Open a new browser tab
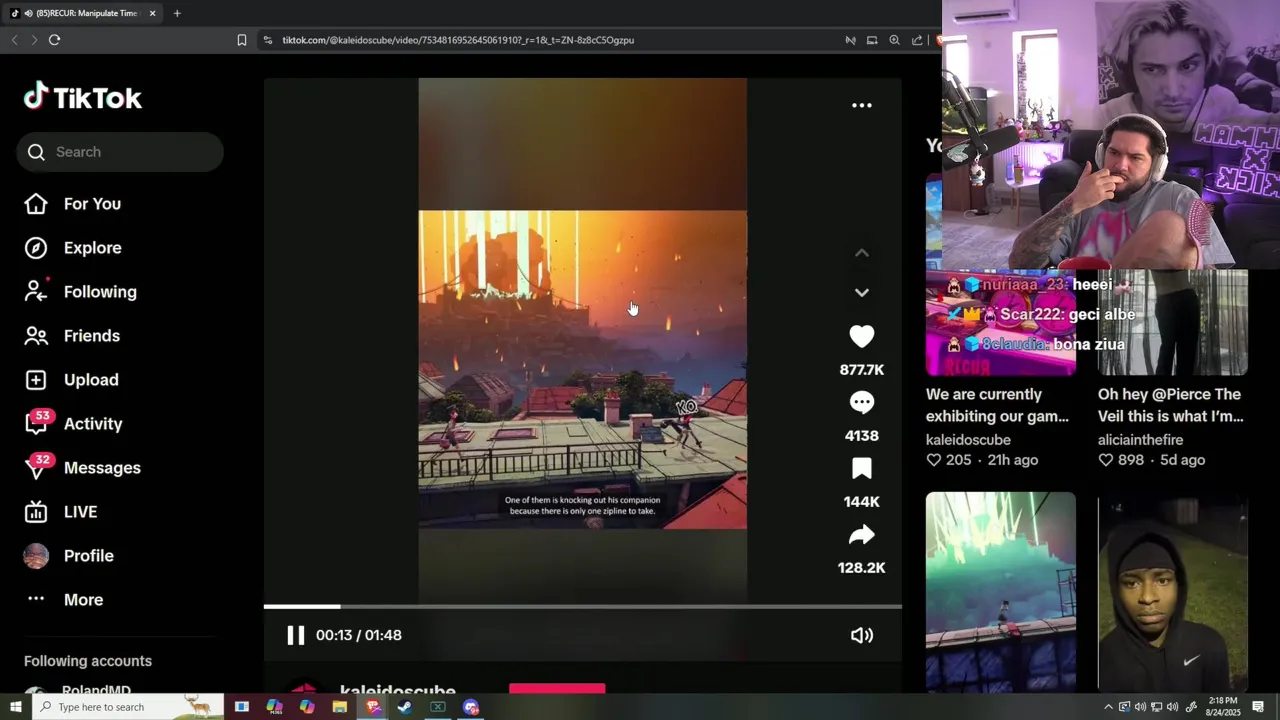The height and width of the screenshot is (720, 1280). point(177,13)
